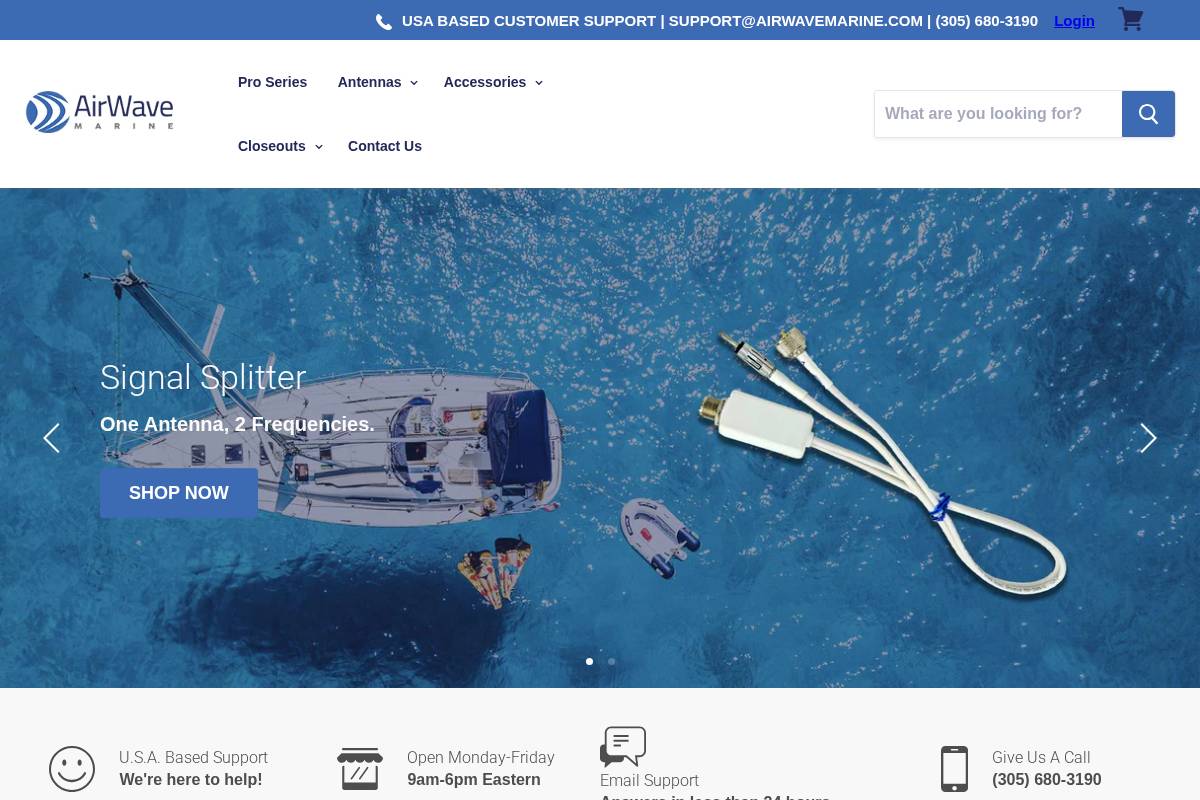The image size is (1200, 800).
Task: Click the mobile phone call icon
Action: 954,768
